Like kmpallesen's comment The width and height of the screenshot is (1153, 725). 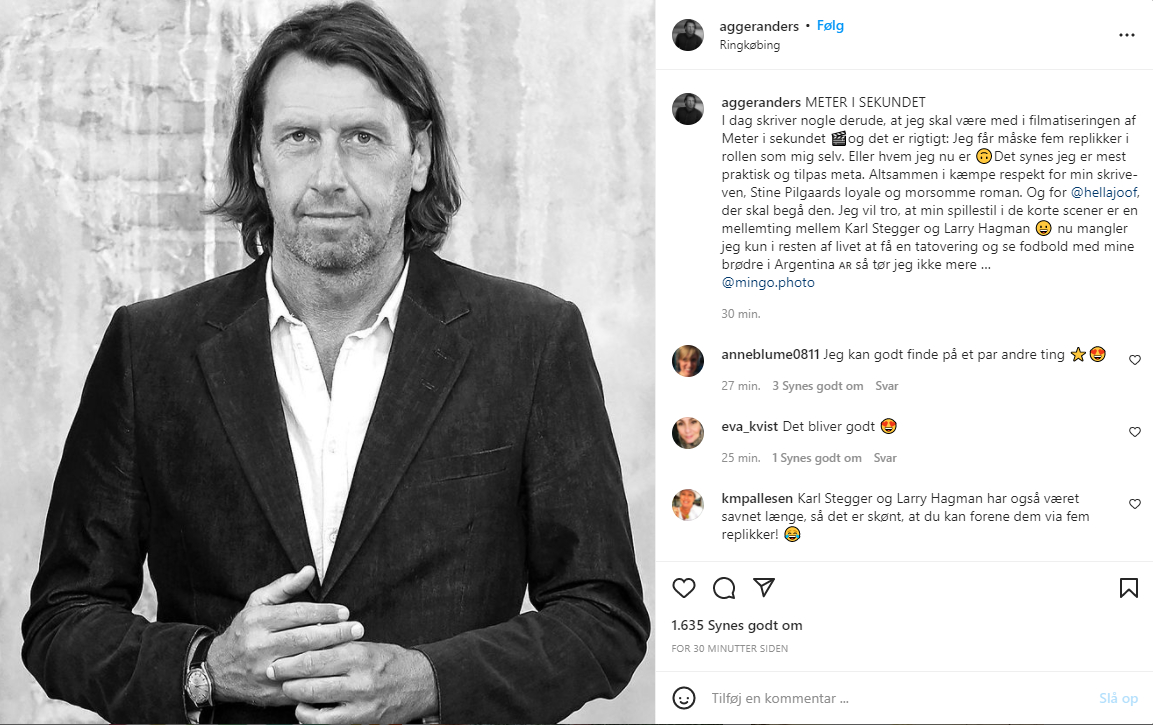pyautogui.click(x=1135, y=504)
